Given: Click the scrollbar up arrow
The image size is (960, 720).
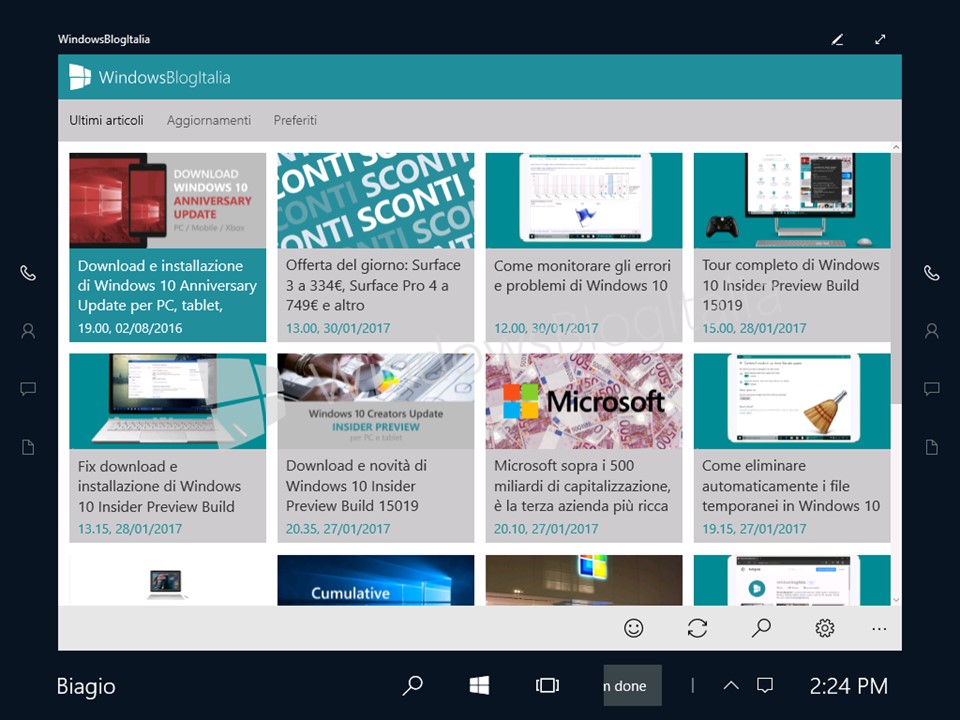Looking at the screenshot, I should pos(896,148).
